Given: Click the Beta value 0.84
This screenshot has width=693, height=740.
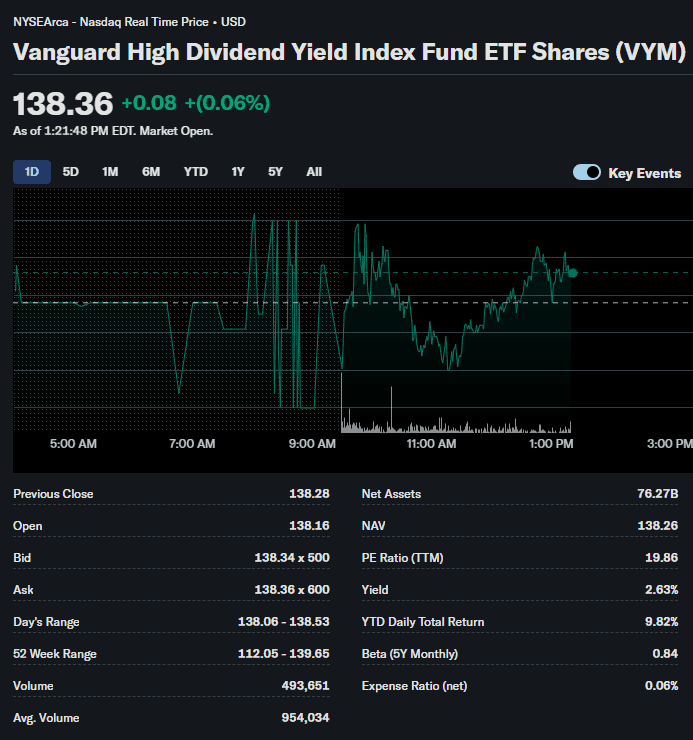Looking at the screenshot, I should (x=665, y=654).
